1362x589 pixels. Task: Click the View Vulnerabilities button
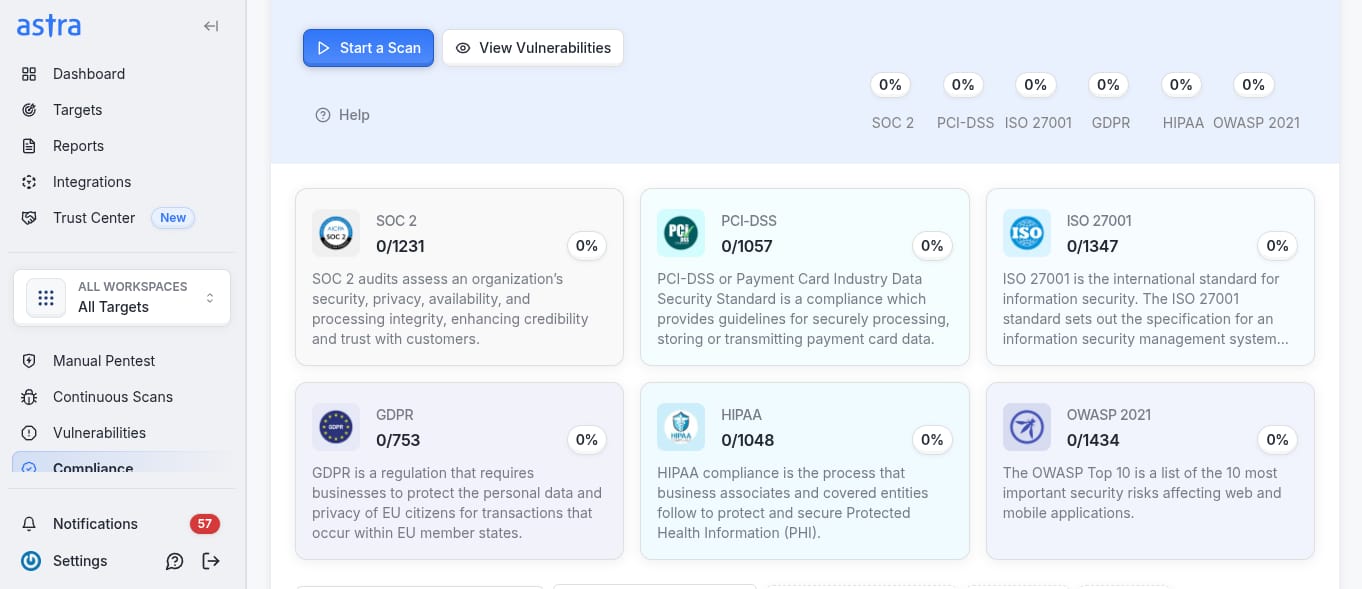533,48
